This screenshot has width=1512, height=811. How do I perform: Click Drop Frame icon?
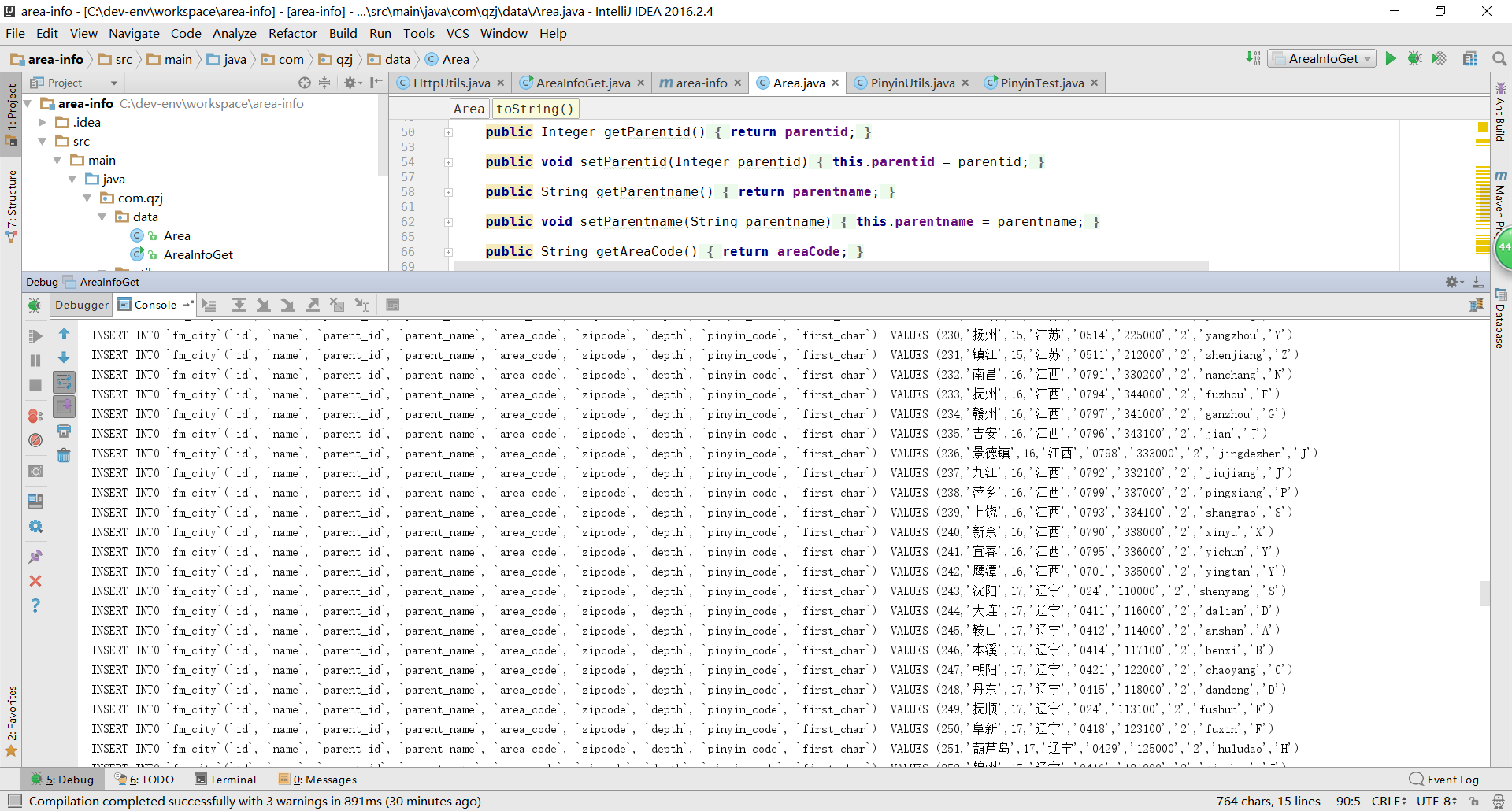coord(337,305)
